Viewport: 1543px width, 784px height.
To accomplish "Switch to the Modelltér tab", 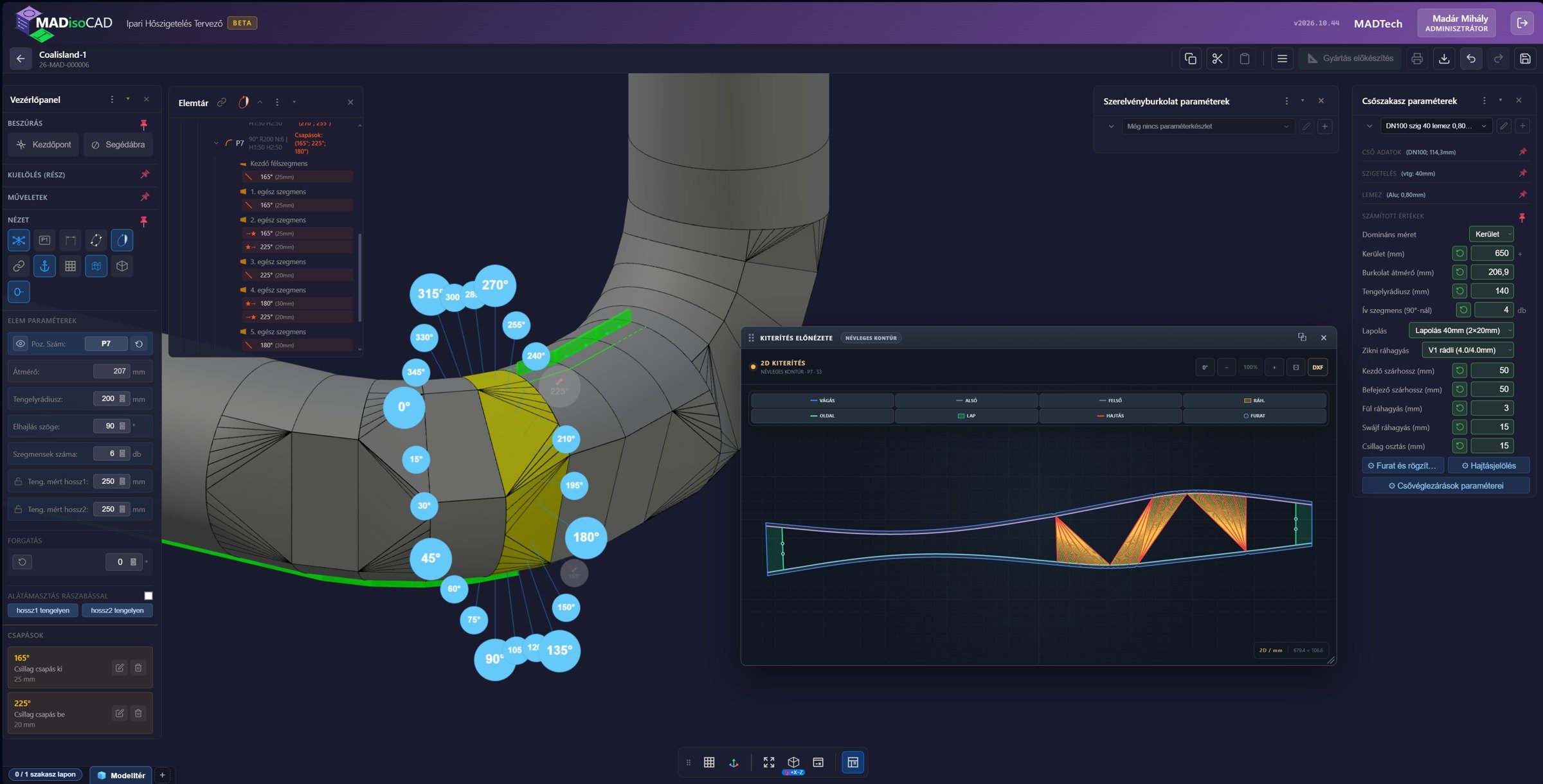I will 121,775.
